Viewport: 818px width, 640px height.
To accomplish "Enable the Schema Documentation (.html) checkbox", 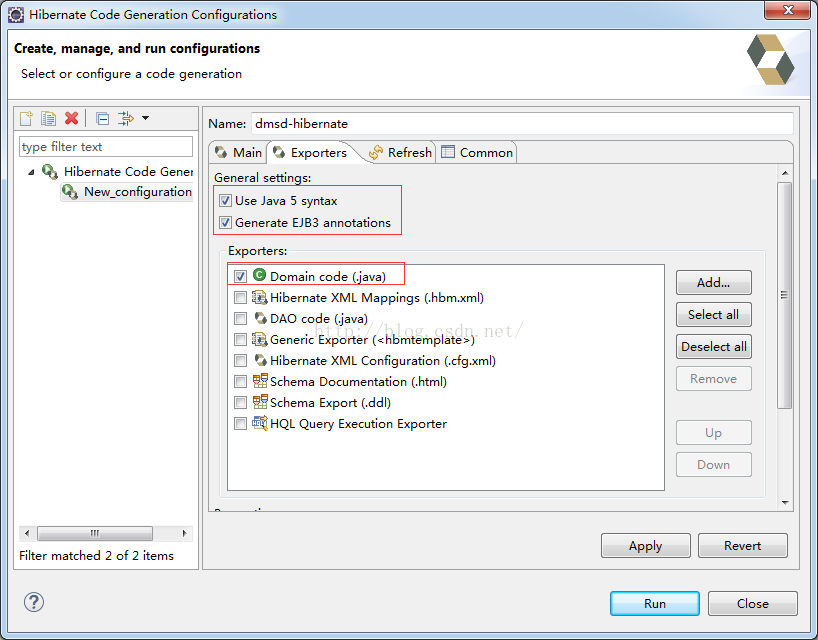I will [240, 381].
